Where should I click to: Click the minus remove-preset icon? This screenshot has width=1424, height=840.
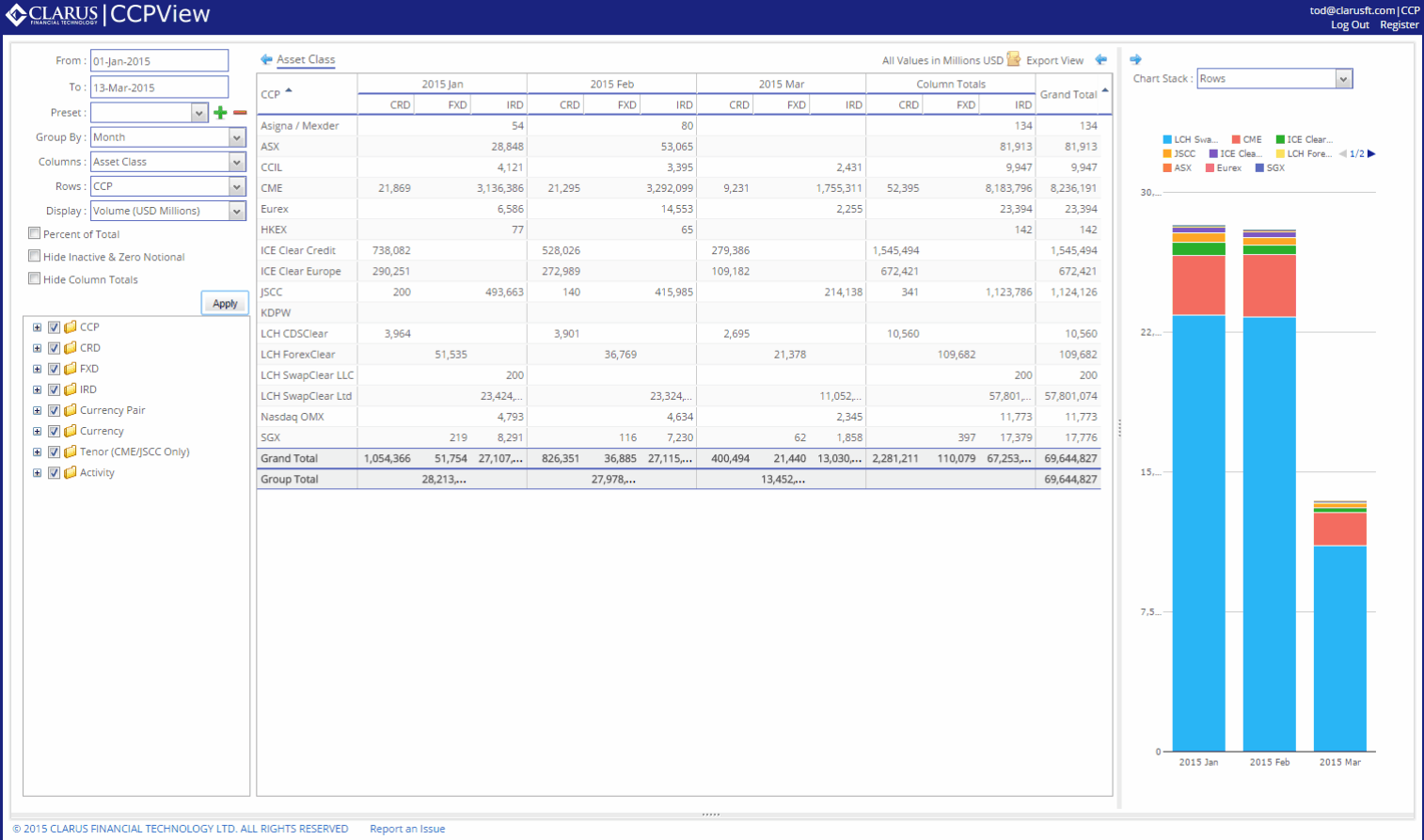pos(240,113)
